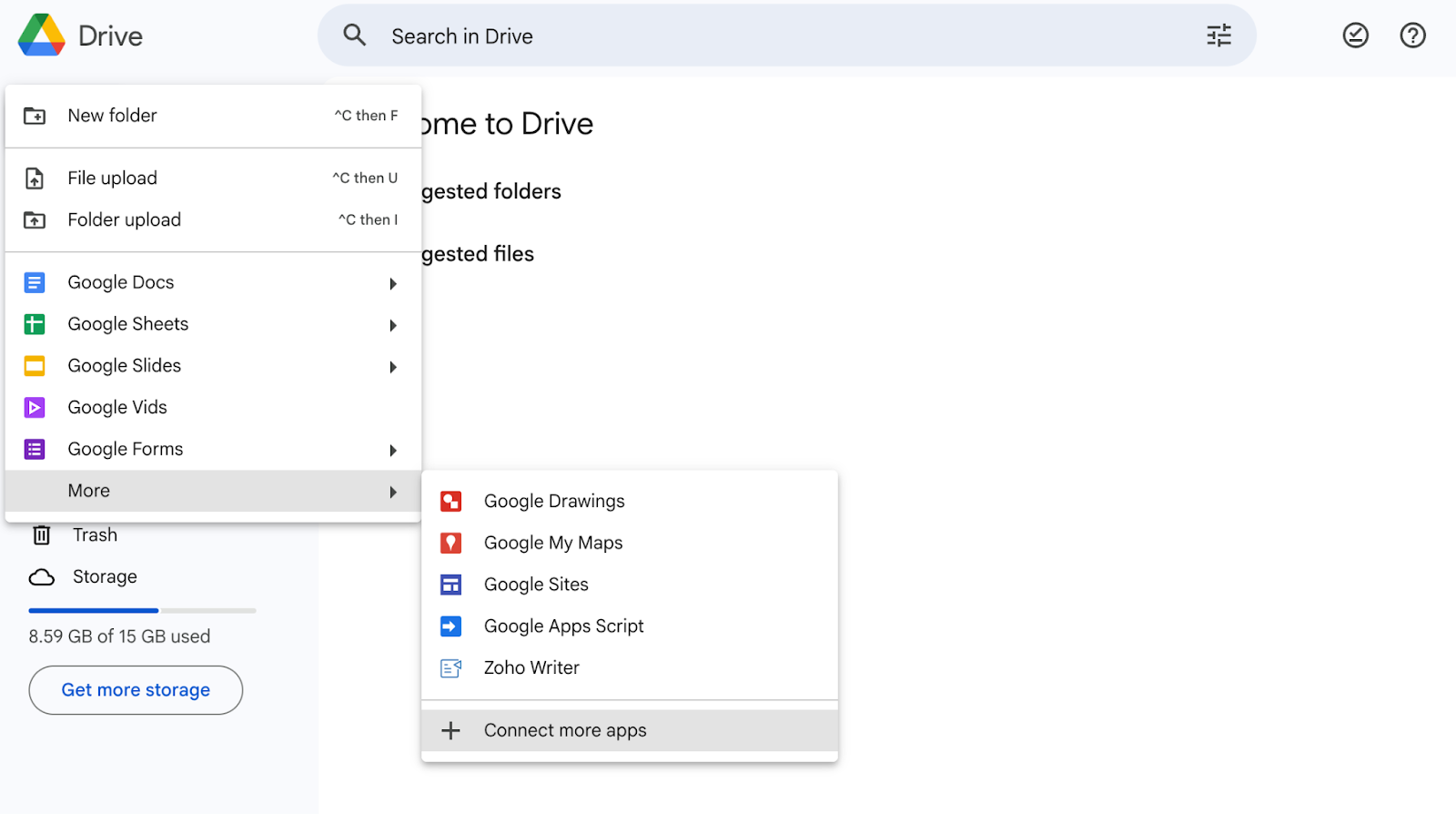Open Trash in the sidebar
Image resolution: width=1456 pixels, height=814 pixels.
tap(95, 535)
